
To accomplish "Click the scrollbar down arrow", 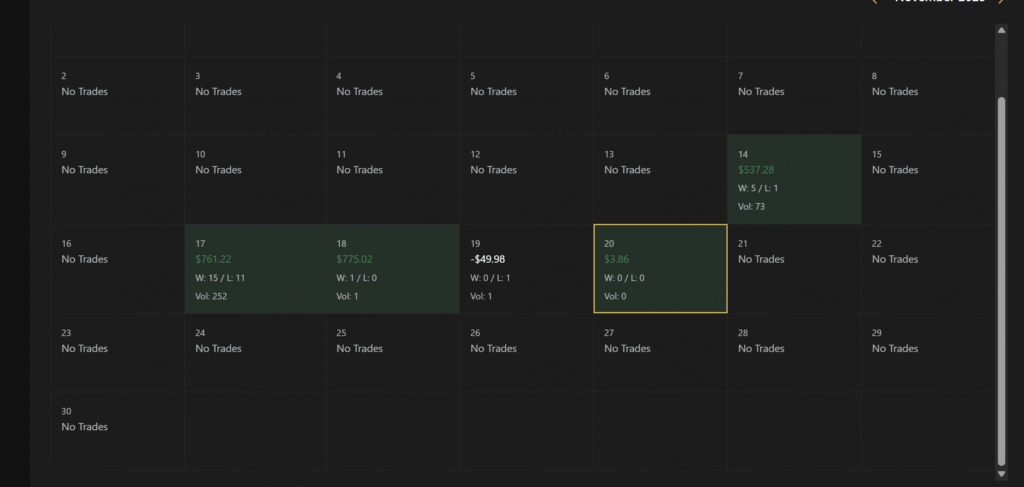I will coord(1001,473).
